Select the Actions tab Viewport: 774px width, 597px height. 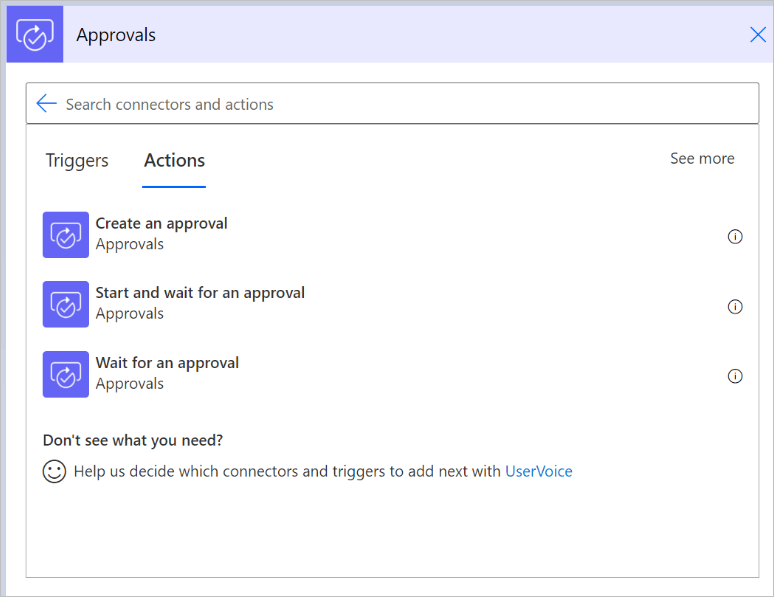(174, 161)
